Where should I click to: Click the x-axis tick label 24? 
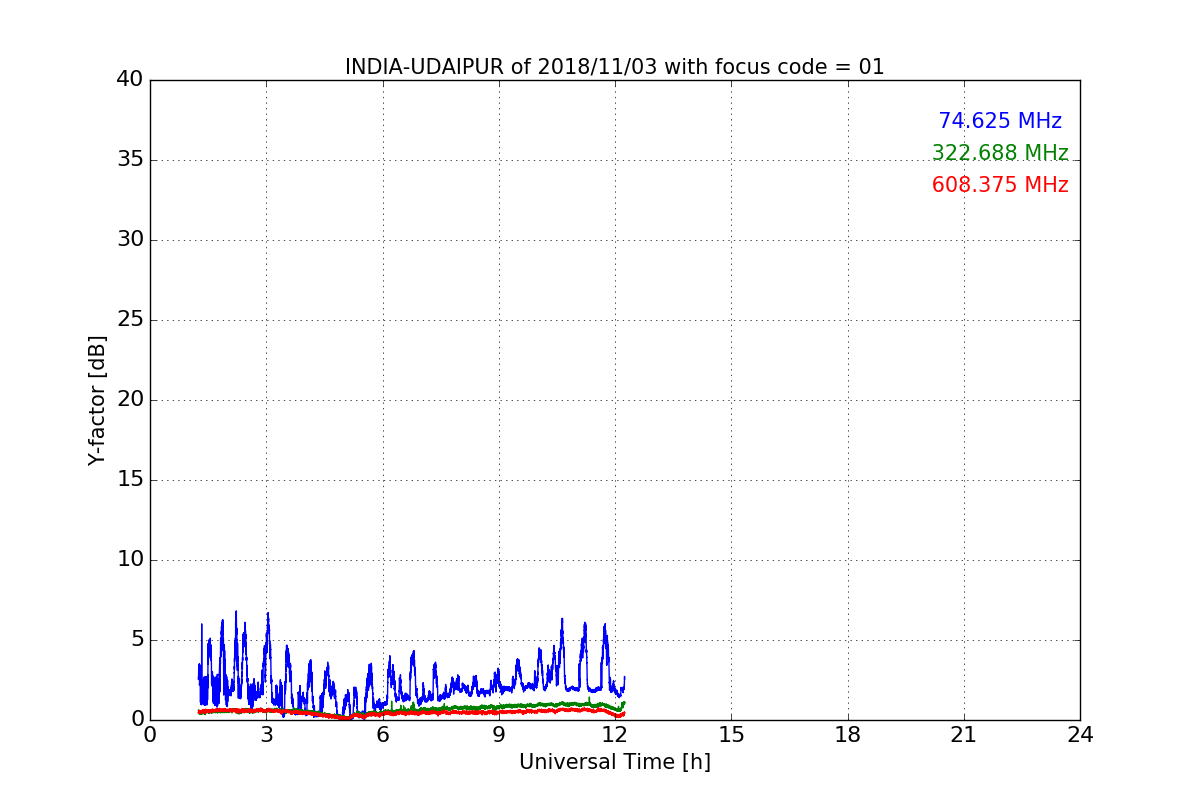(x=1080, y=734)
